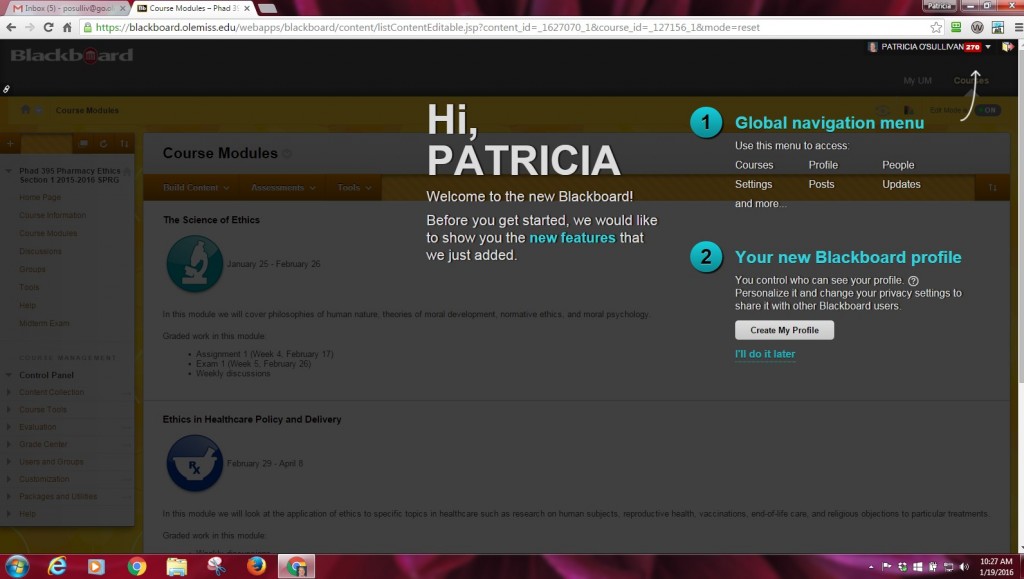Open Discussions in the course menu
Screen dimensions: 1024x579
[x=40, y=251]
